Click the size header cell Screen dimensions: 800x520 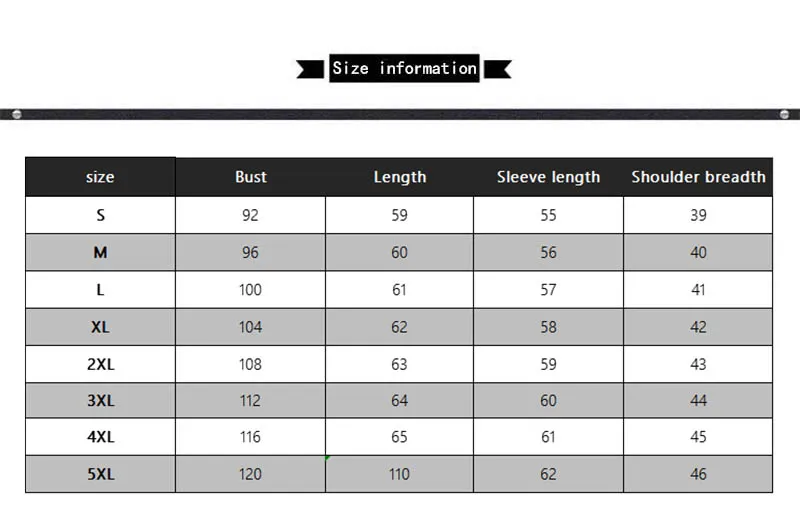(101, 177)
